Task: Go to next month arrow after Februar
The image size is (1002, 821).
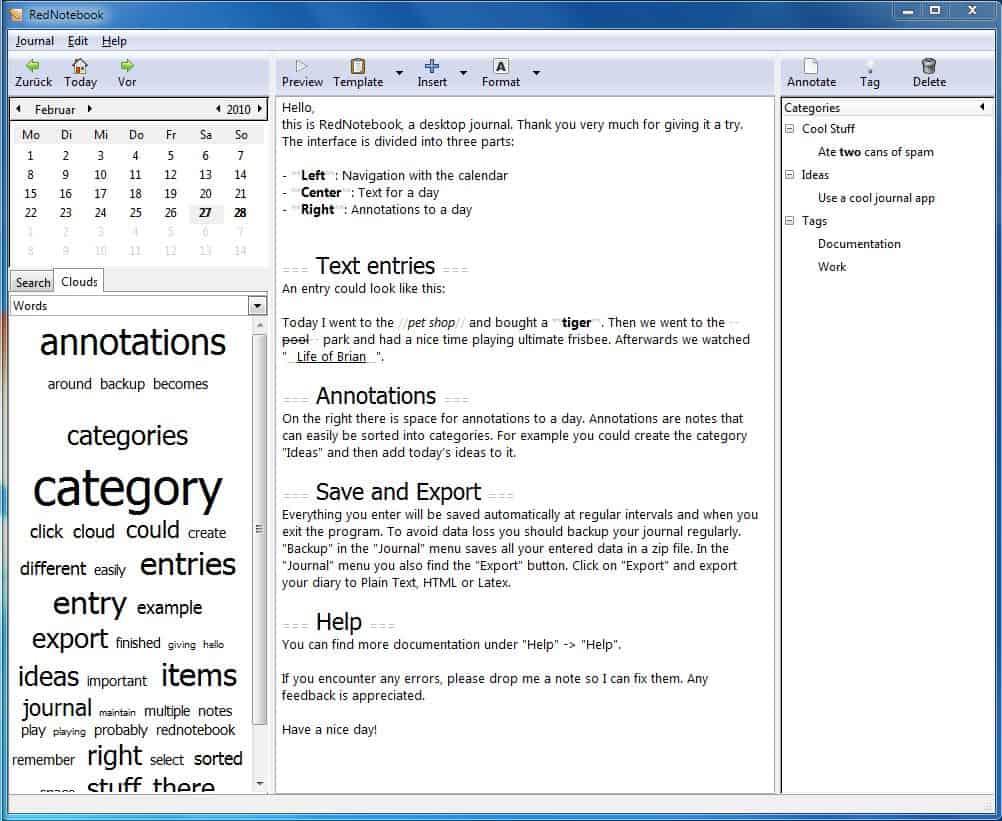Action: tap(89, 109)
